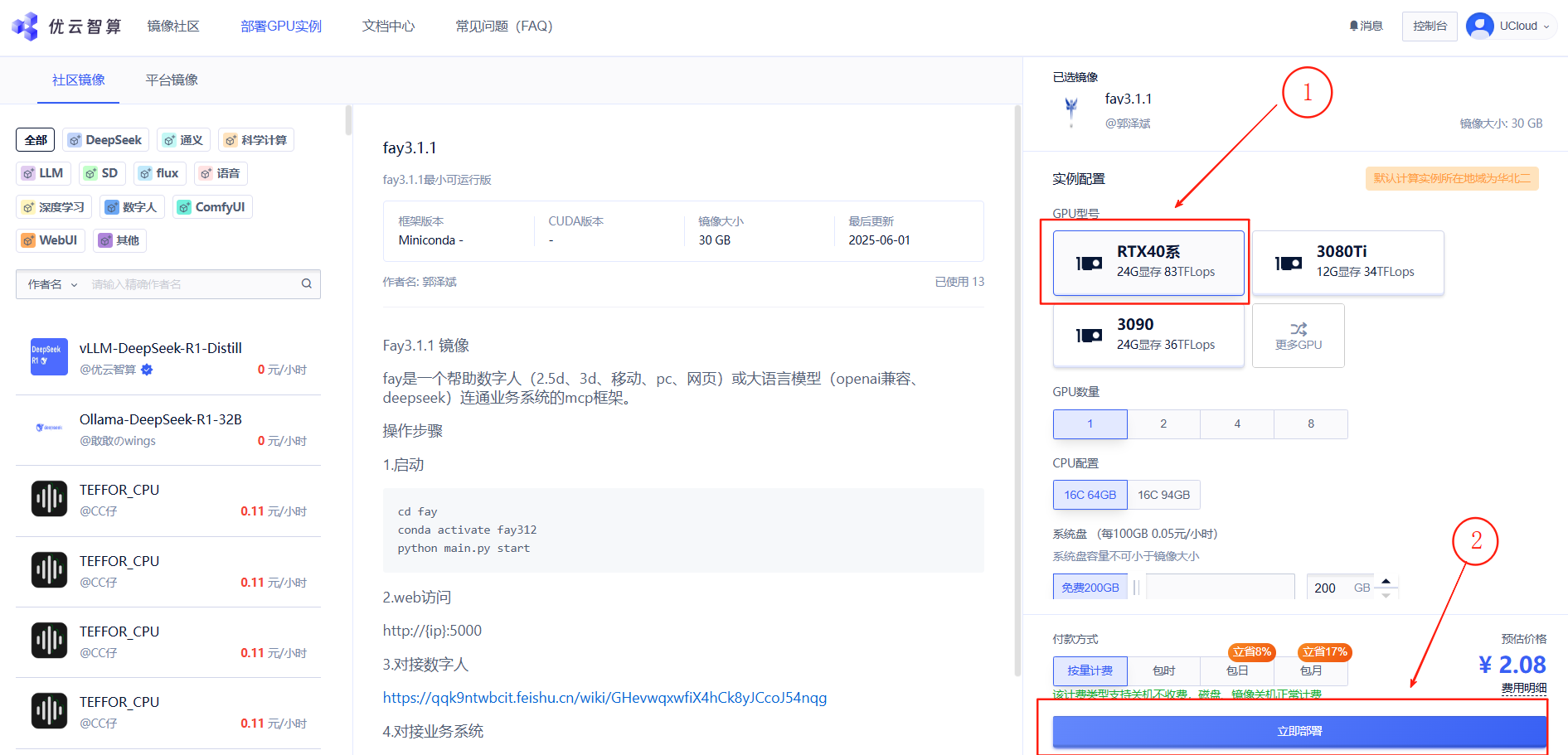1568x755 pixels.
Task: Open the UCloud account dropdown arrow
Action: pos(1546,27)
